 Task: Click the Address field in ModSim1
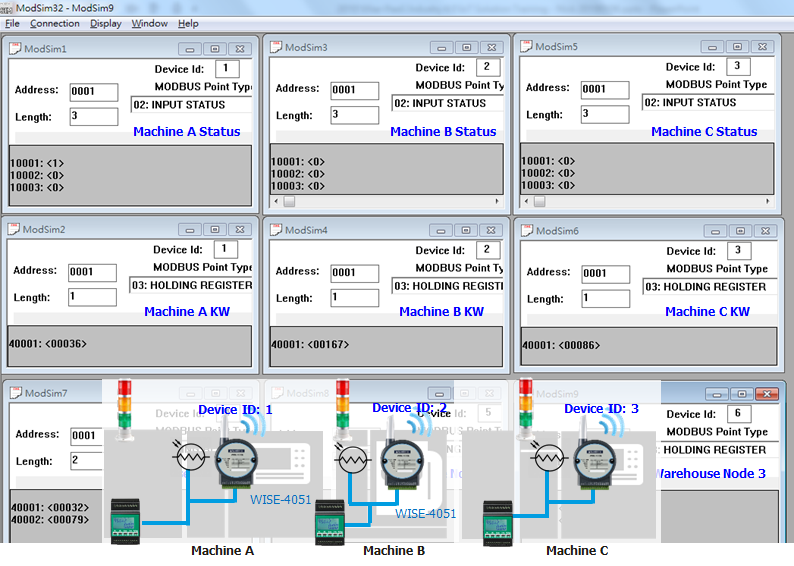[x=94, y=92]
